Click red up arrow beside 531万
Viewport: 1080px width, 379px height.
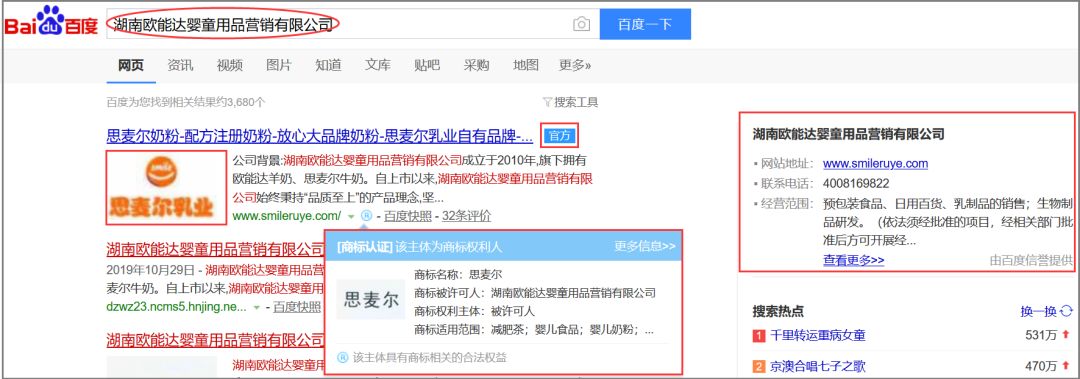pyautogui.click(x=1067, y=336)
